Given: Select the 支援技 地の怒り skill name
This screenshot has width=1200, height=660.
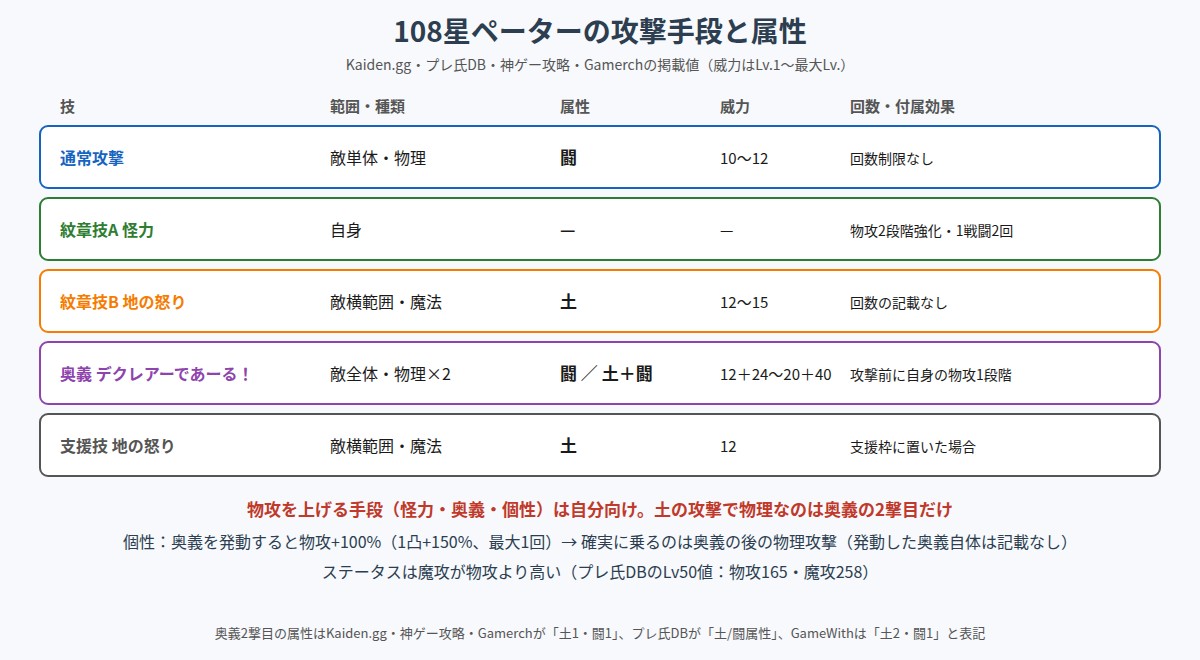Looking at the screenshot, I should [x=117, y=446].
